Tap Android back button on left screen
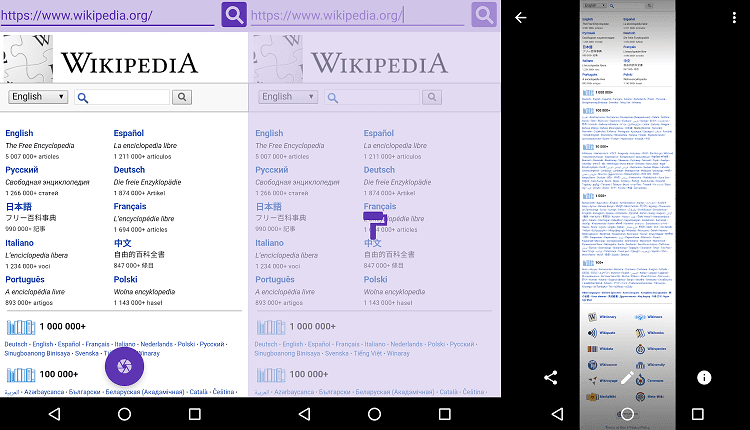This screenshot has height=430, width=750. pyautogui.click(x=55, y=414)
